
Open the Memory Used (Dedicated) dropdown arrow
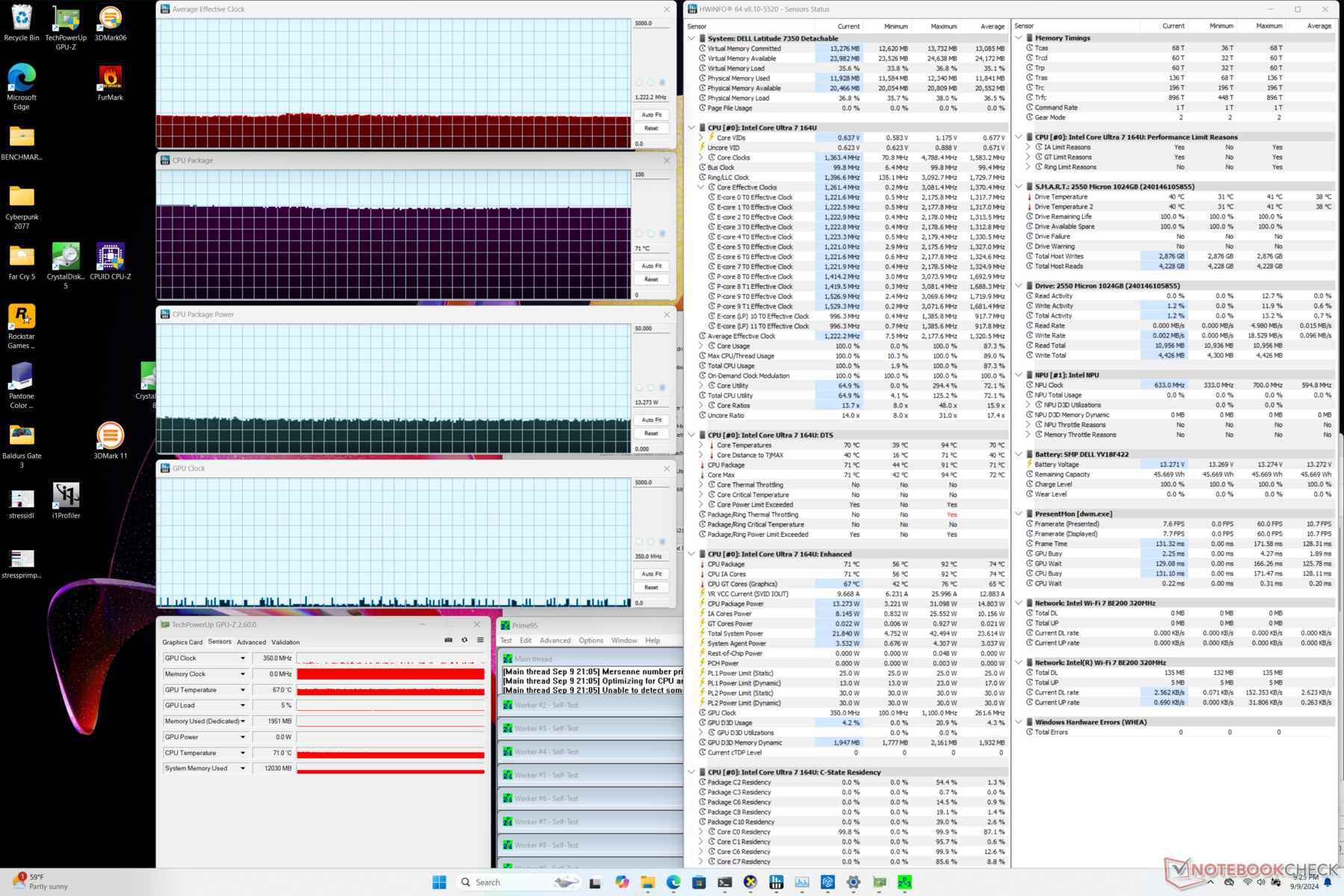pyautogui.click(x=243, y=721)
